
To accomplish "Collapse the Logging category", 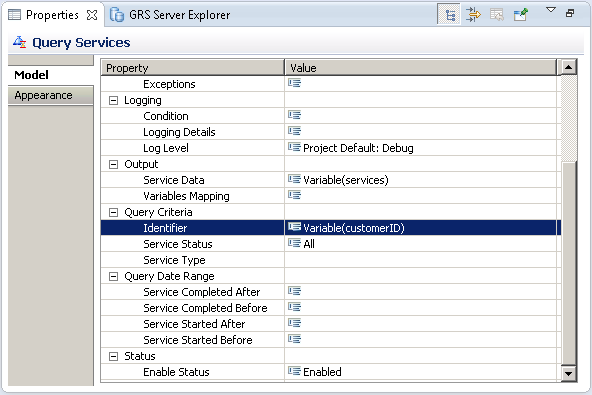I will click(113, 100).
